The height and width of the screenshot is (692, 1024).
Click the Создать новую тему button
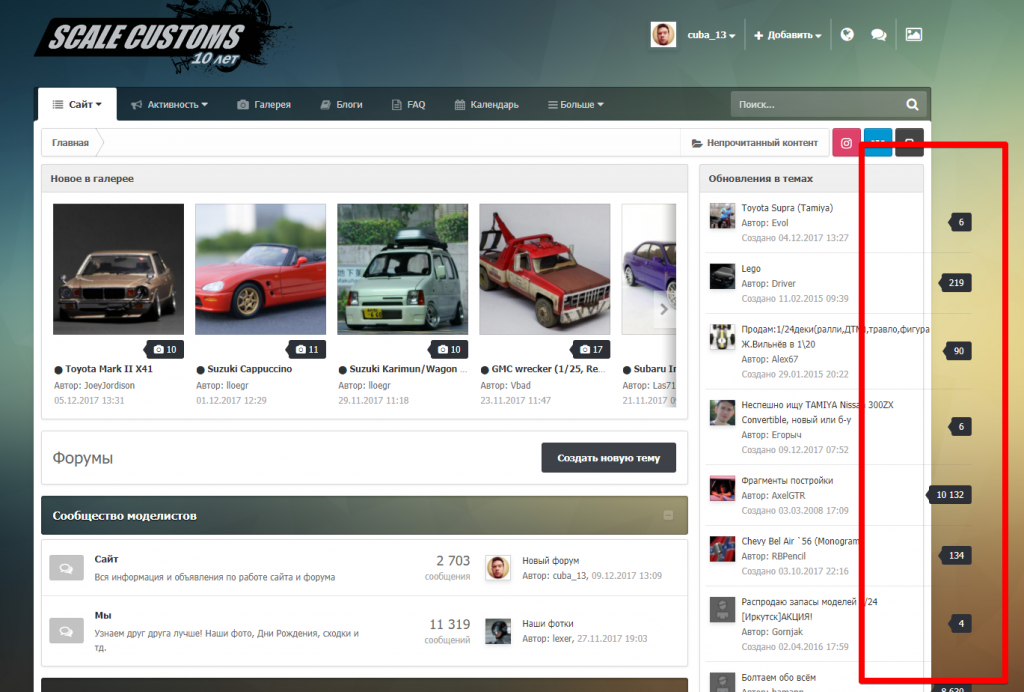click(x=608, y=456)
